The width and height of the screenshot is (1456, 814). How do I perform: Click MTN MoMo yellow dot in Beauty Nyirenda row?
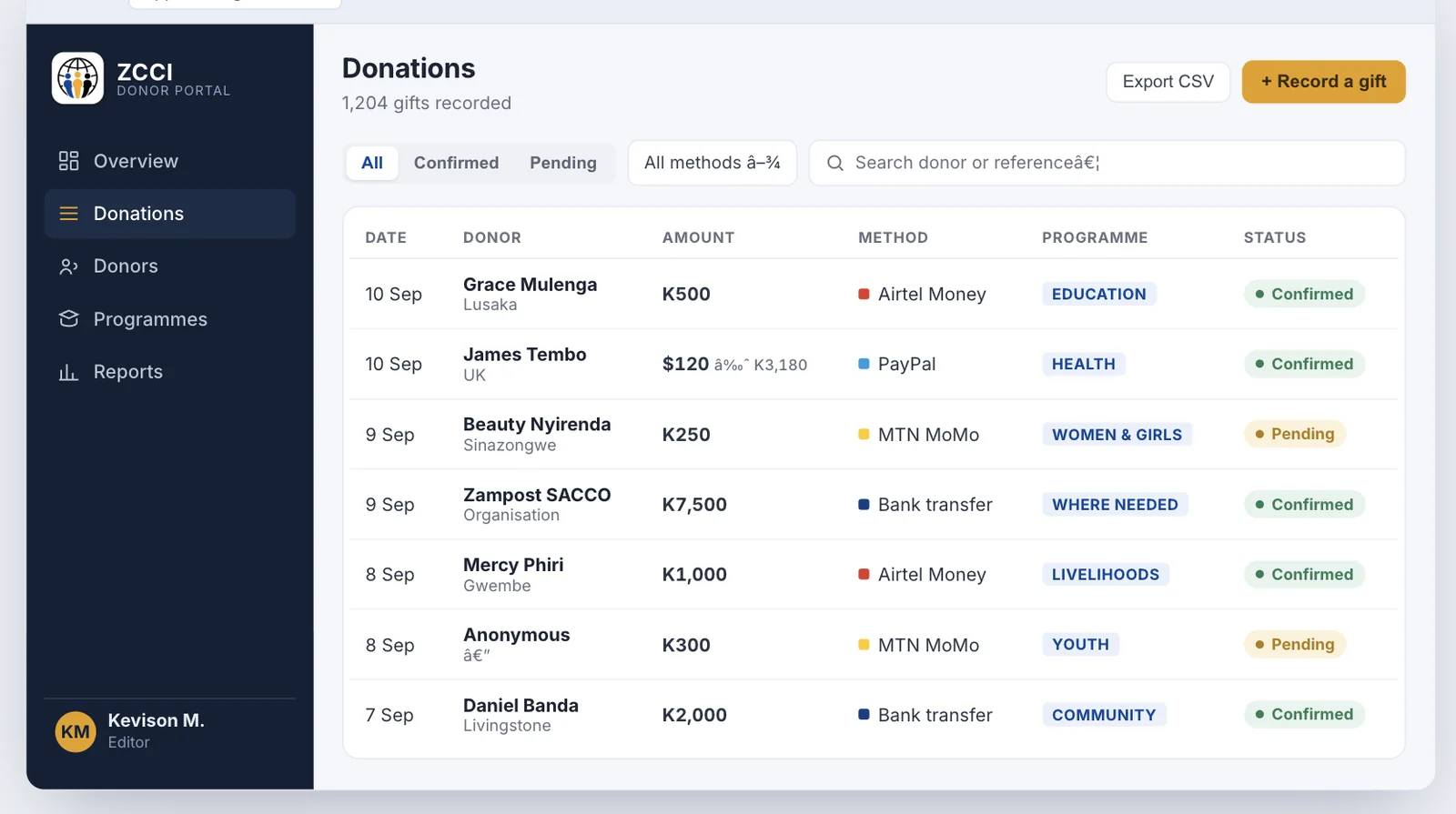coord(864,434)
